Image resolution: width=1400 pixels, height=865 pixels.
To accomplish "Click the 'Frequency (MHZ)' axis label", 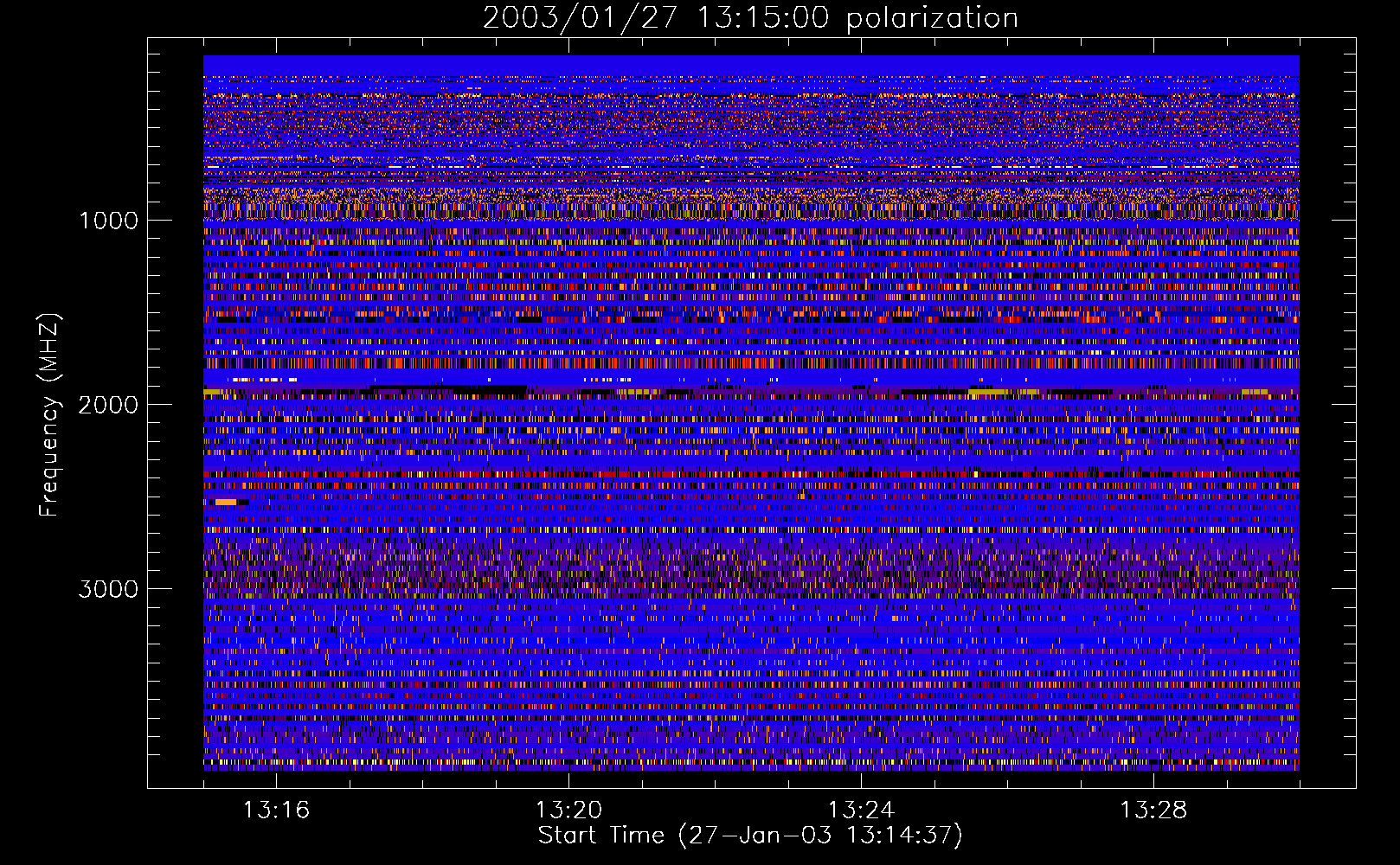I will 49,414.
